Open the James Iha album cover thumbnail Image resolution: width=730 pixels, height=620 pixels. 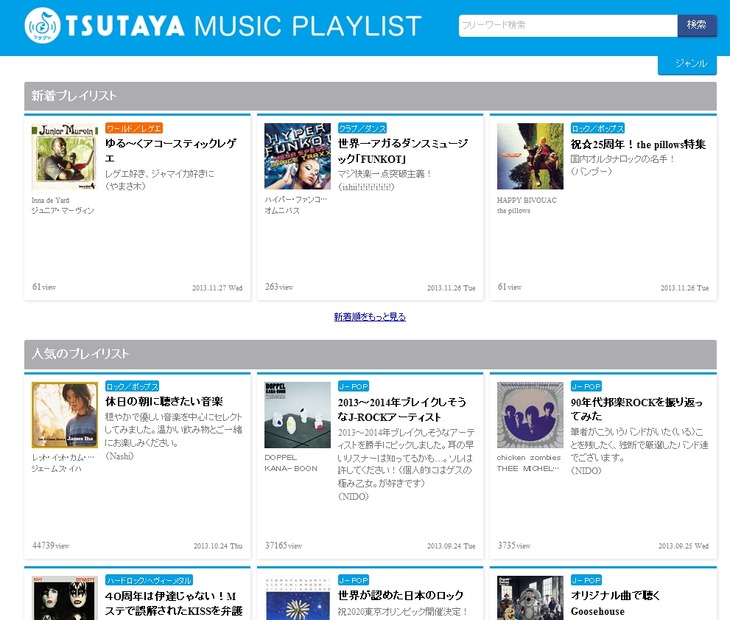click(x=65, y=415)
